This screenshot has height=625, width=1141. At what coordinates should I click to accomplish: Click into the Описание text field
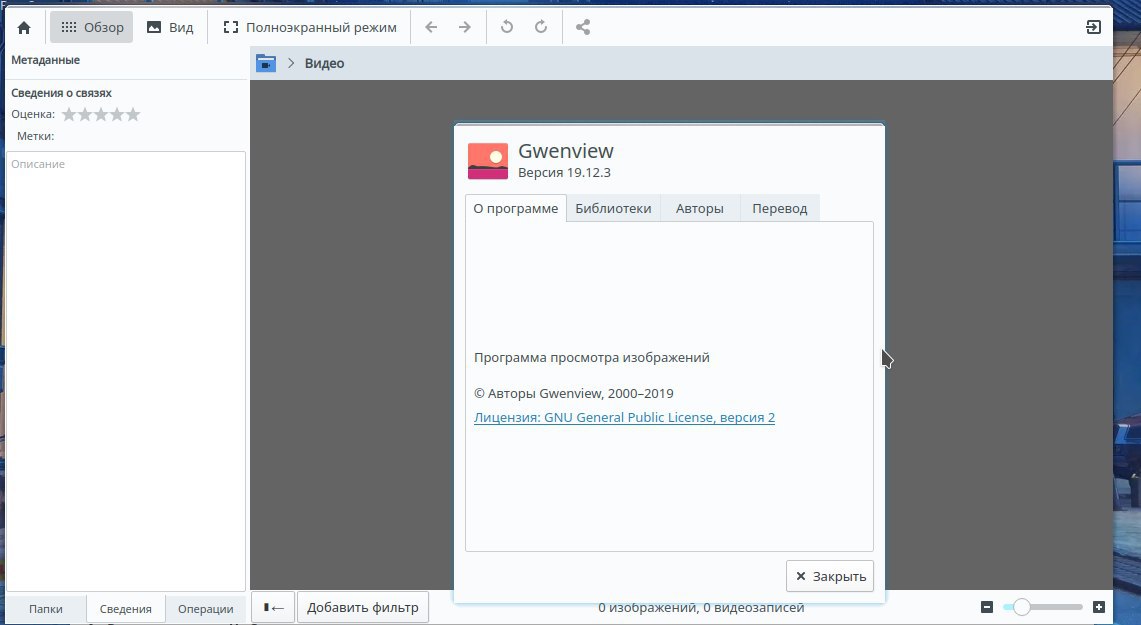(126, 371)
